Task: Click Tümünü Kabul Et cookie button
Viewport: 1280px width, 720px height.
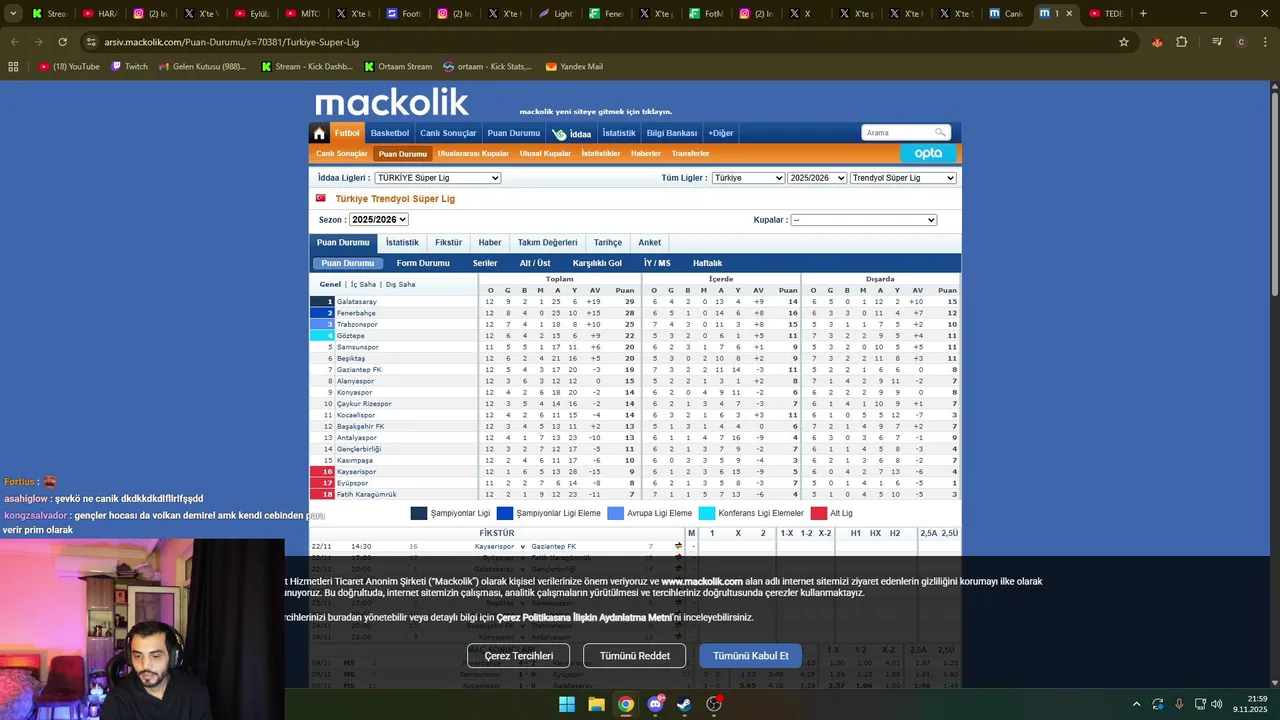Action: 750,656
